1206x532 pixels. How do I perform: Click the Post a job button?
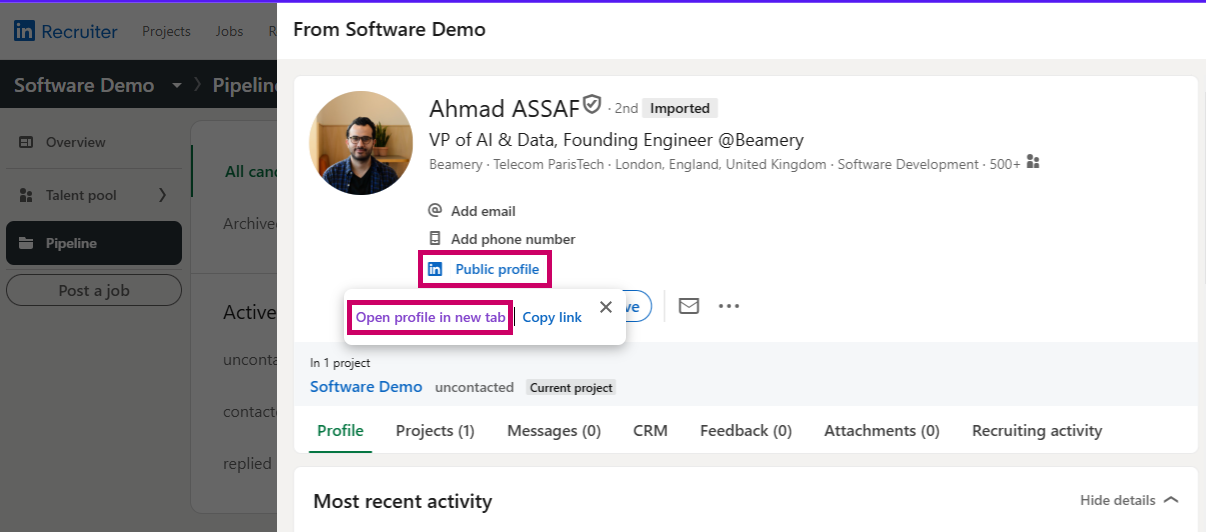pos(94,290)
